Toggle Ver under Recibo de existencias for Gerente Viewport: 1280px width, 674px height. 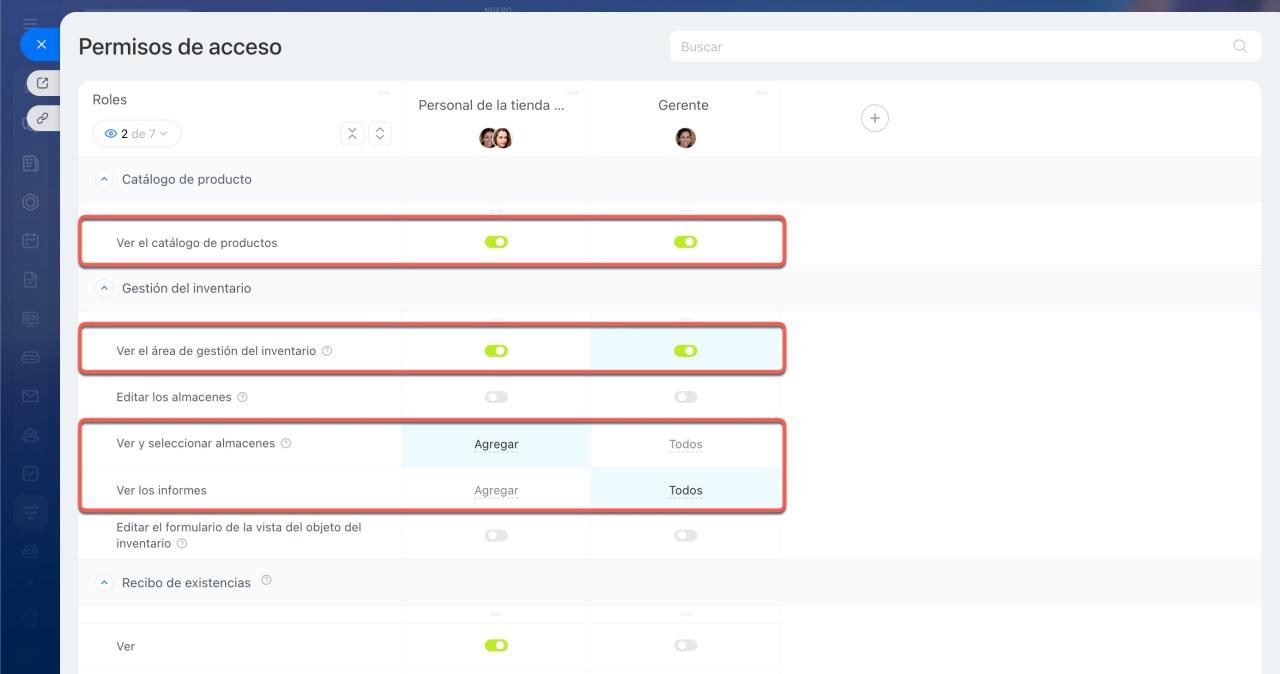click(685, 646)
